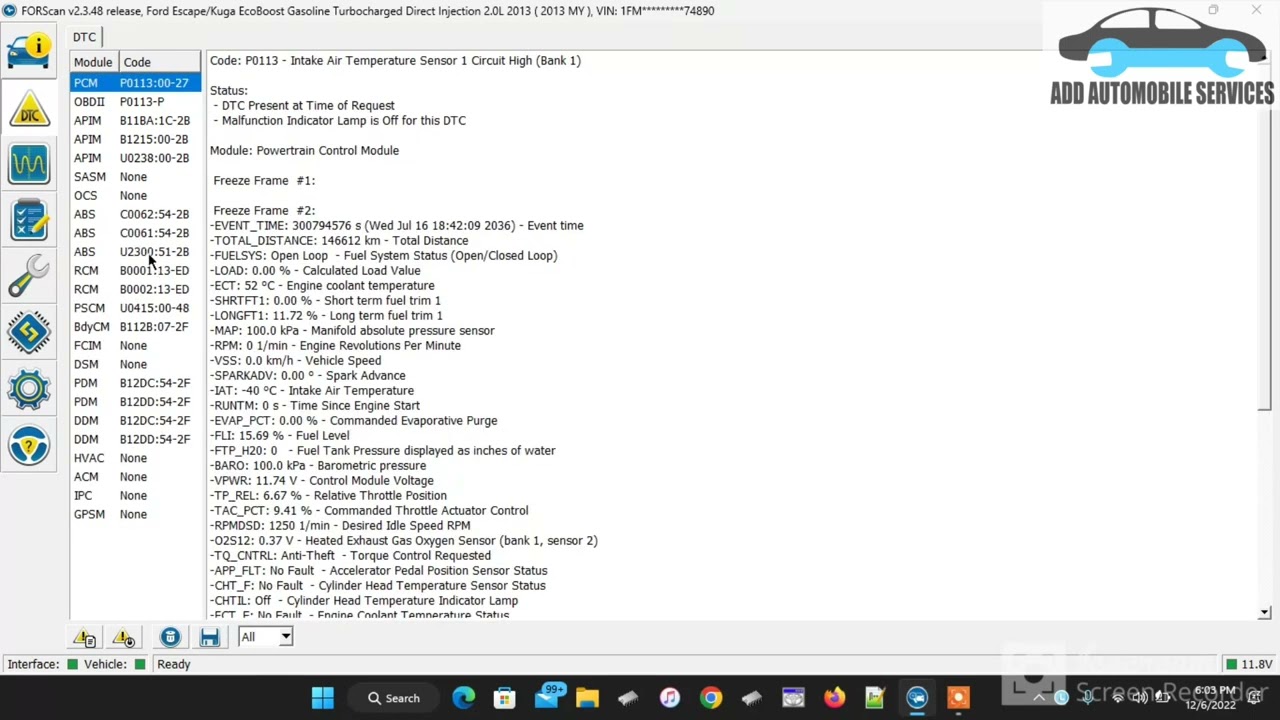Launch Firefox from the taskbar
Viewport: 1280px width, 720px height.
834,698
